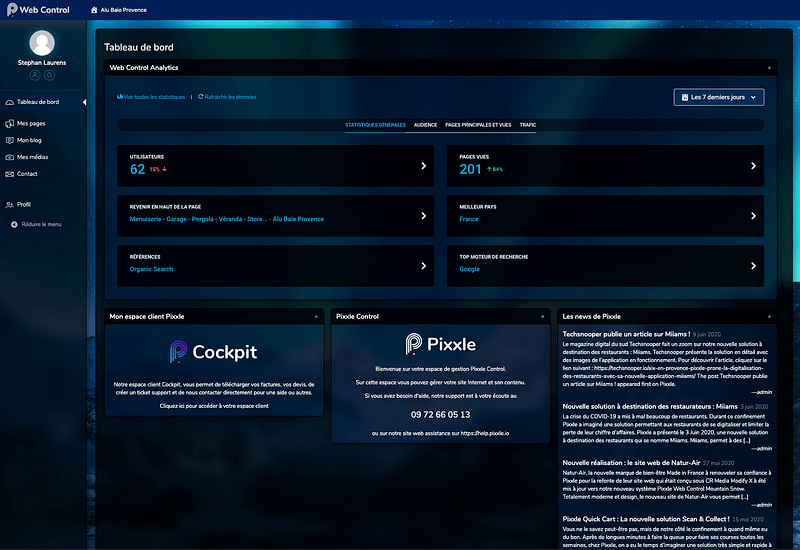Click the user profile icon under Stephan Laurens
Viewport: 800px width, 550px height.
click(35, 75)
